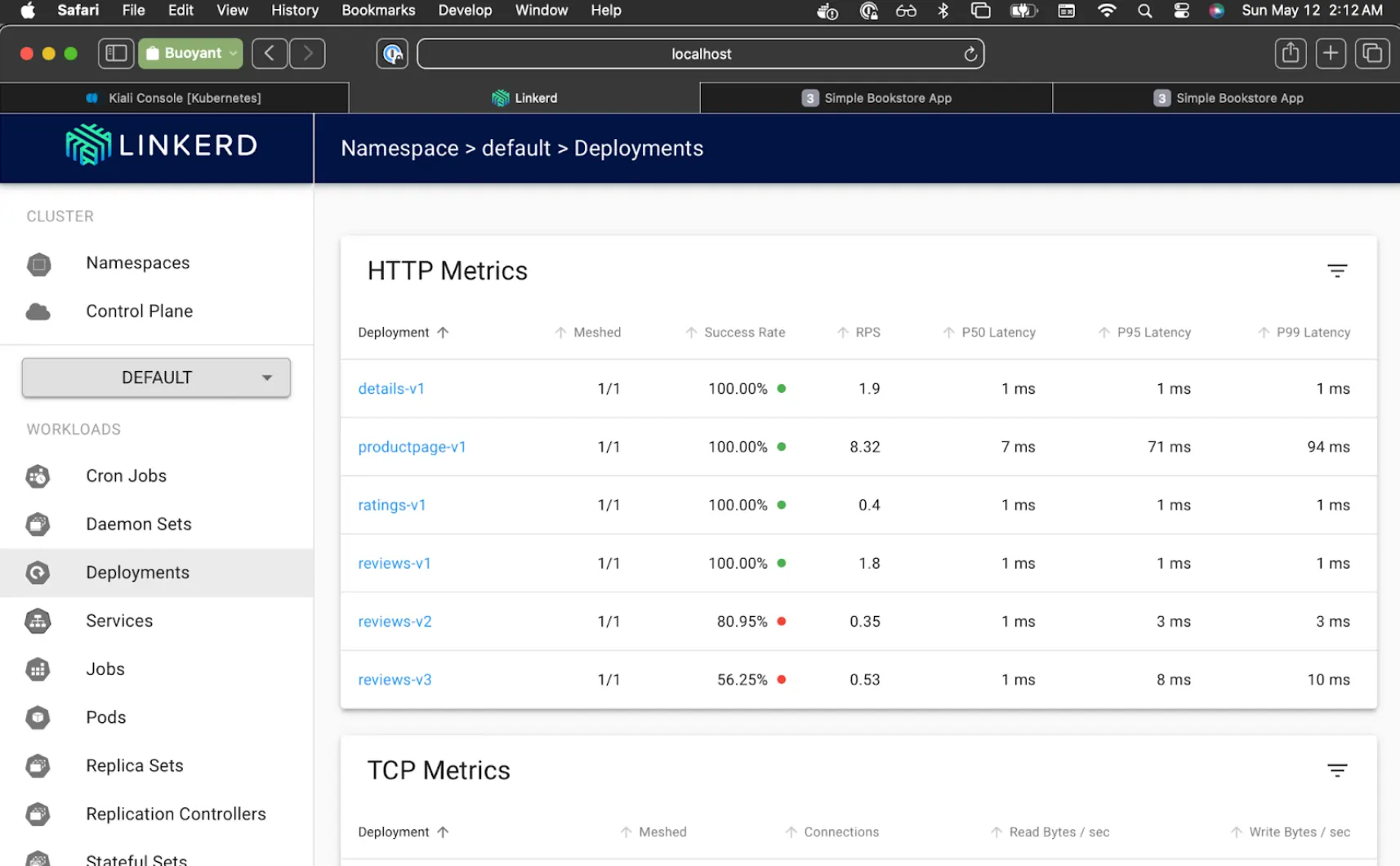Open the Develop menu

pyautogui.click(x=465, y=11)
